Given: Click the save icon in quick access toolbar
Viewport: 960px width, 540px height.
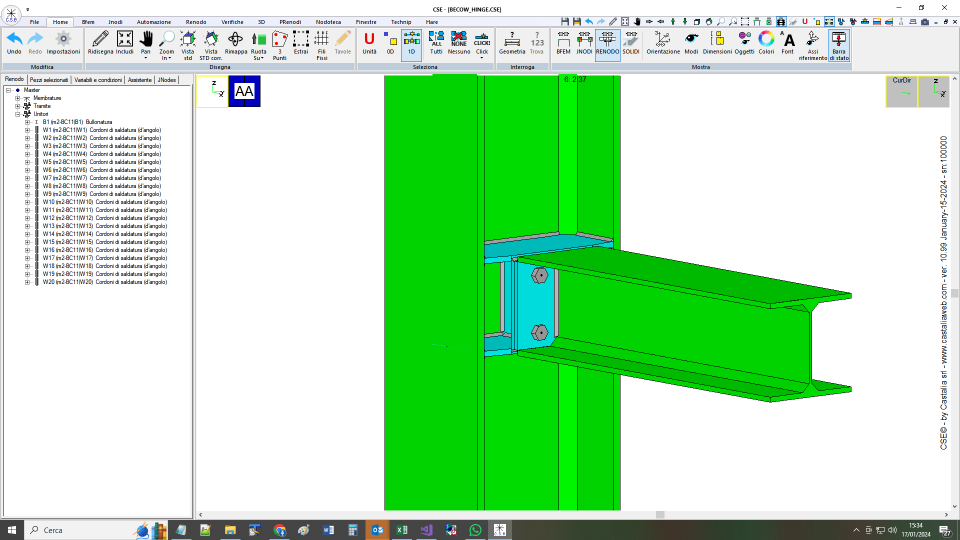Looking at the screenshot, I should pos(565,22).
